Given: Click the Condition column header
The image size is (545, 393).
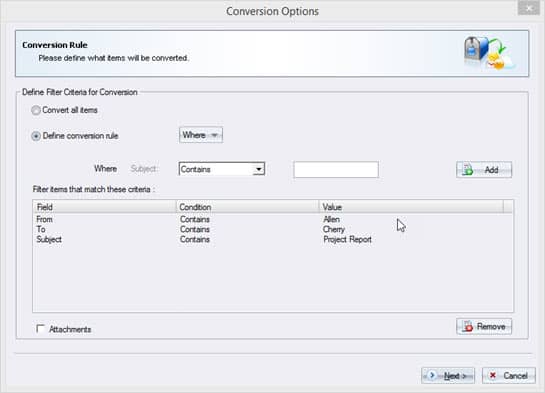Looking at the screenshot, I should (248, 207).
